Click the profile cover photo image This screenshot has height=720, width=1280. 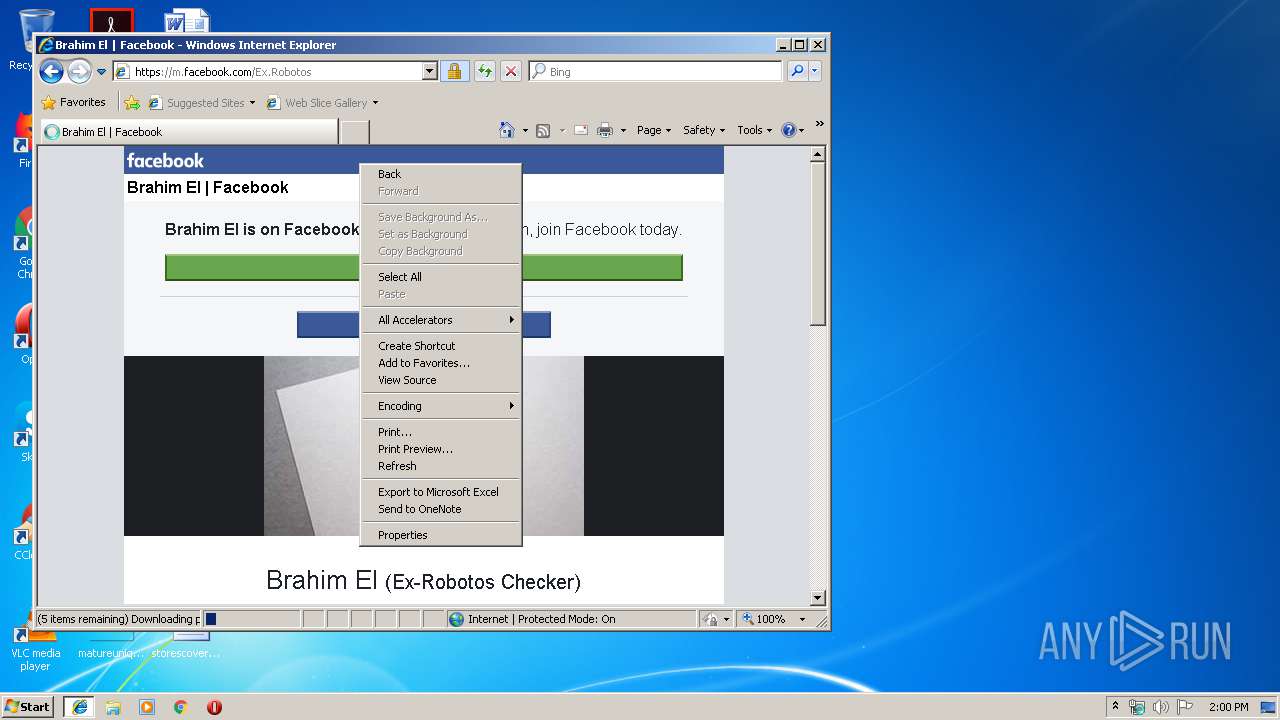[x=423, y=446]
